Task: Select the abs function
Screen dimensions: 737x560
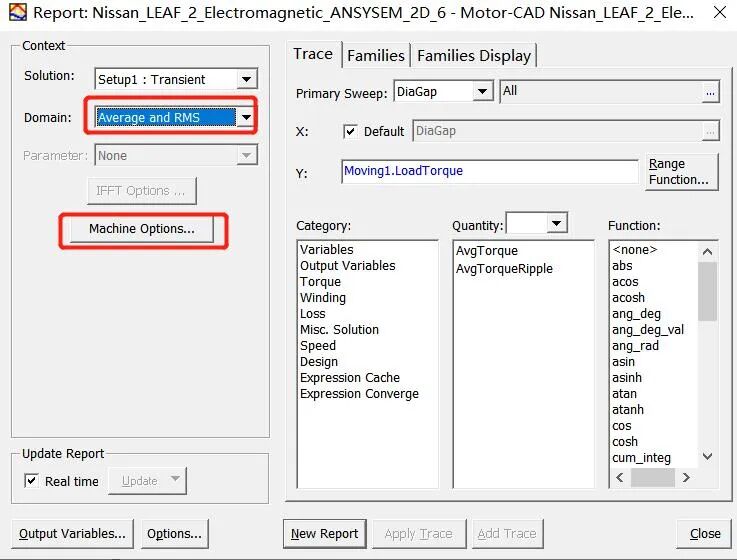Action: click(x=622, y=266)
